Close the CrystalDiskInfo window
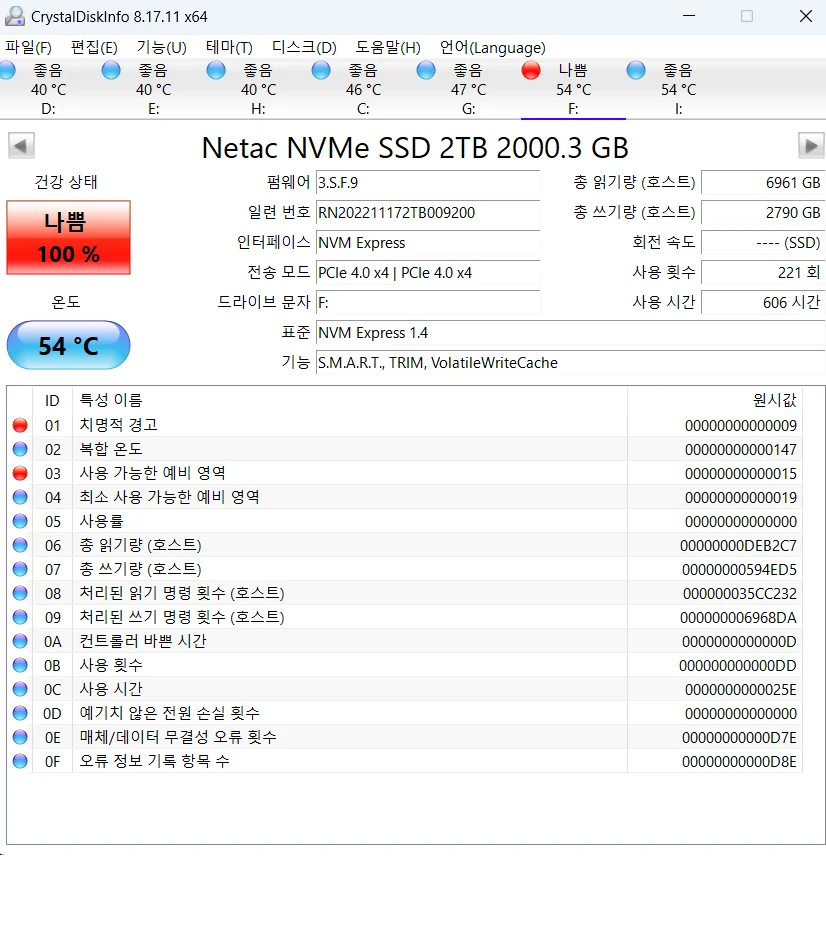The height and width of the screenshot is (933, 826). coord(806,16)
